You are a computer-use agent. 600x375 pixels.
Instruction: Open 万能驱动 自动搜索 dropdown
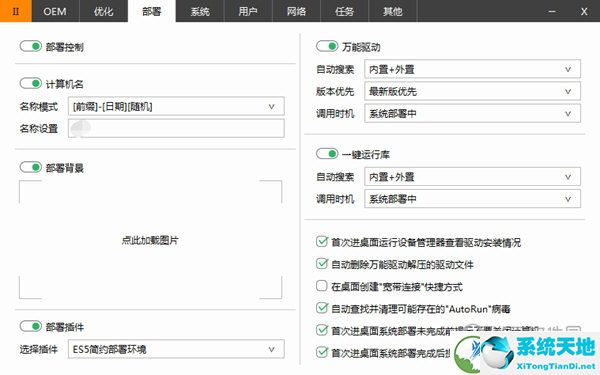click(472, 69)
